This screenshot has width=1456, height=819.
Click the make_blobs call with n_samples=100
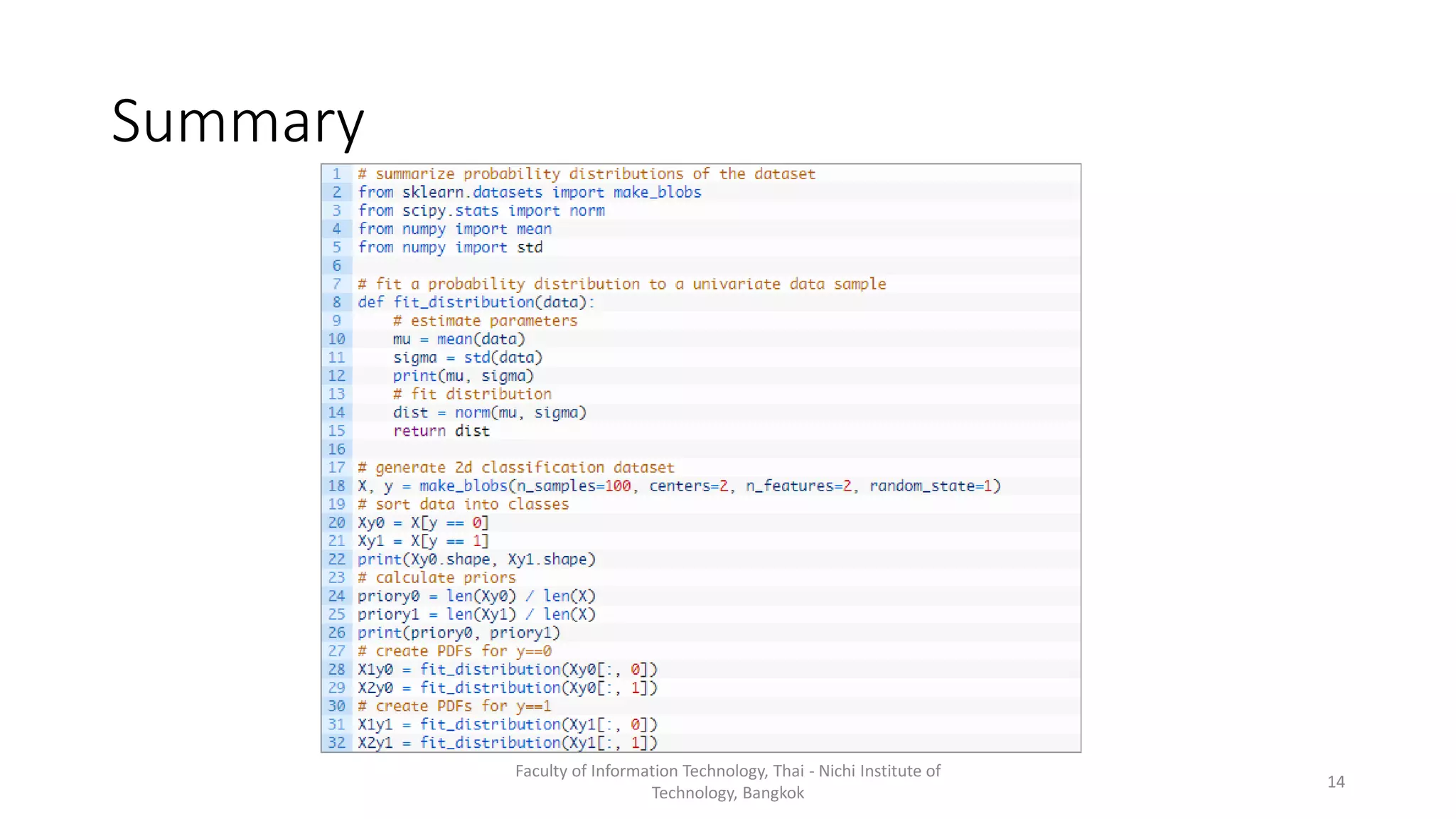click(679, 486)
